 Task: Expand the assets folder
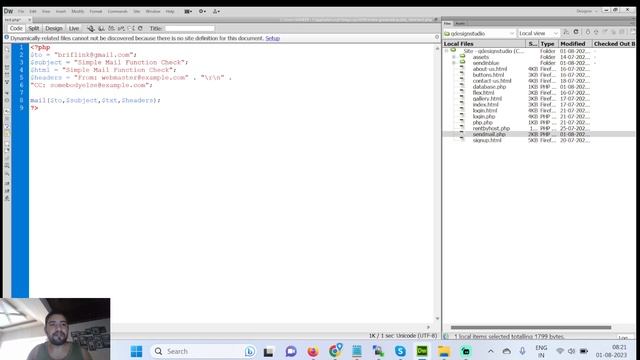(453, 57)
